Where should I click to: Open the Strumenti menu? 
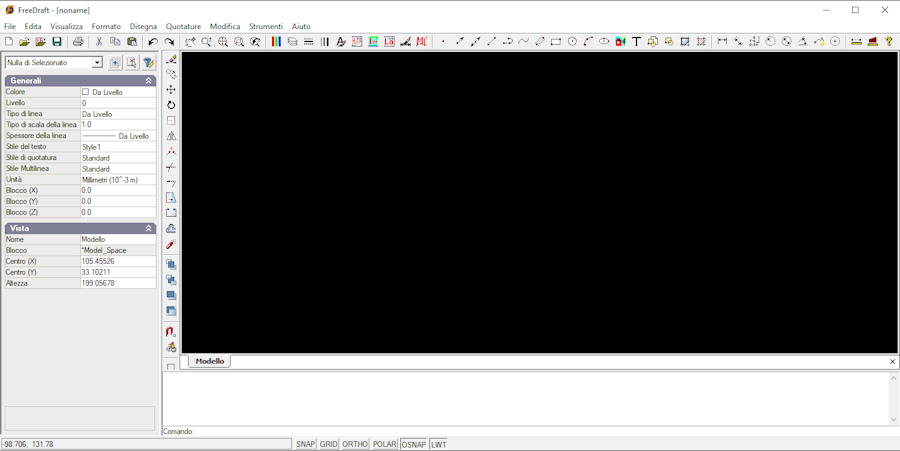[266, 26]
